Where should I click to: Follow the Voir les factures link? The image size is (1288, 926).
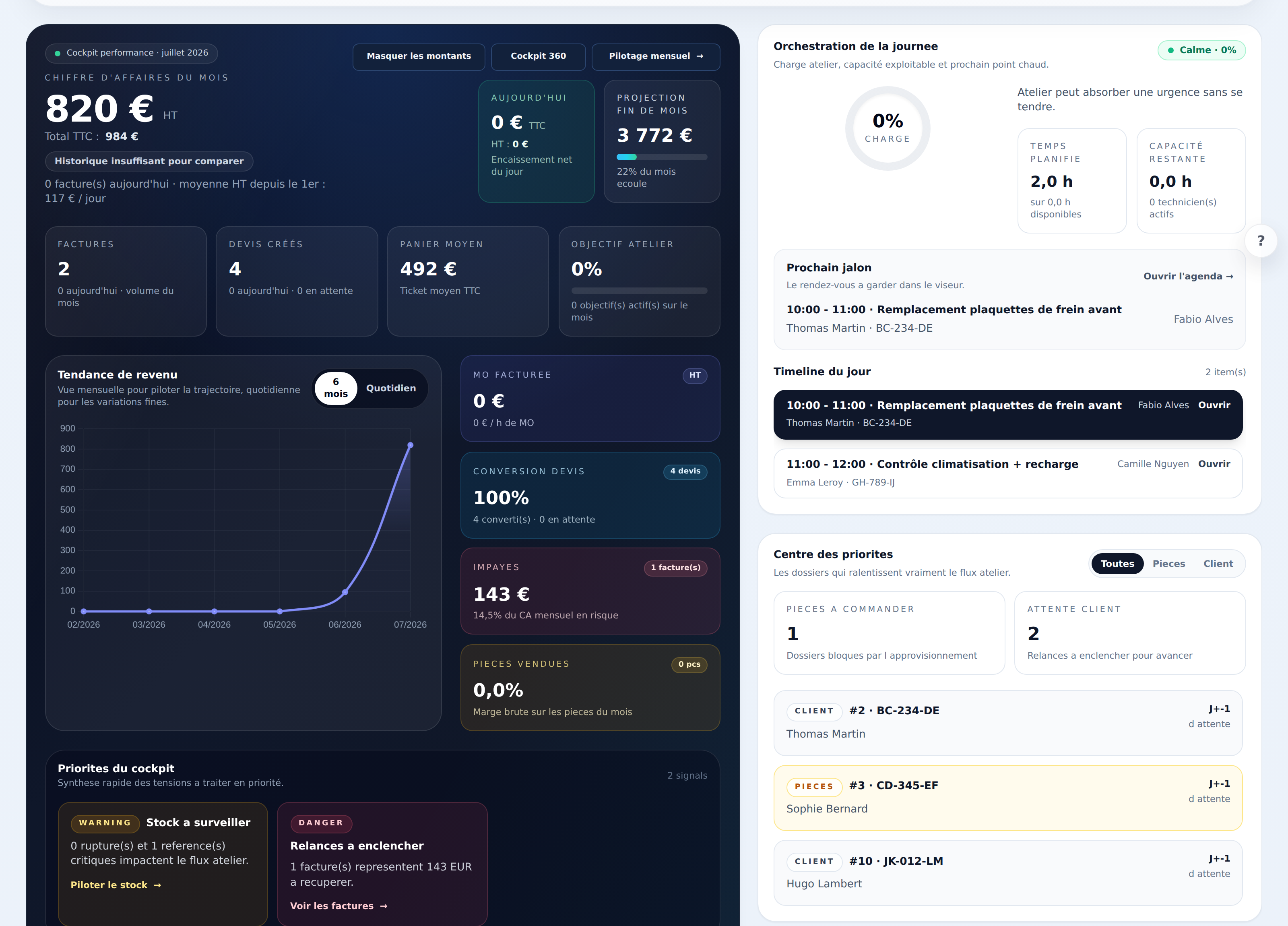(x=339, y=906)
